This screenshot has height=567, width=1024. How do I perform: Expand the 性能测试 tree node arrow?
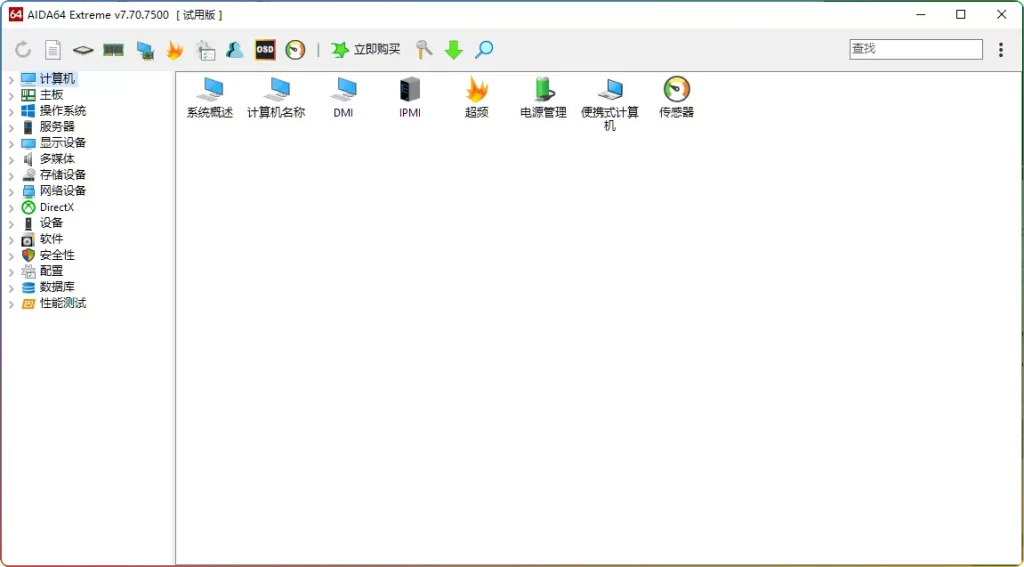(11, 304)
